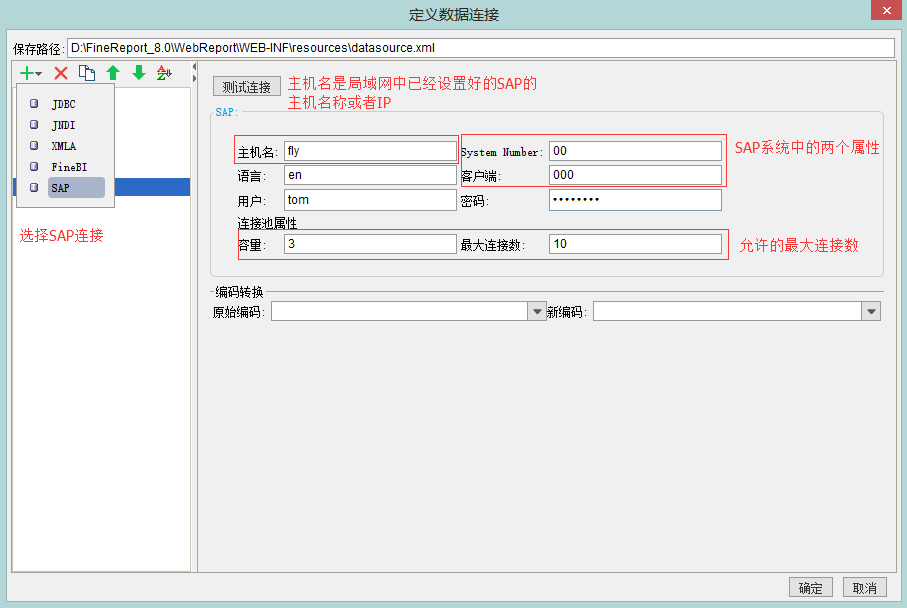Choose JNDI from the connection type menu

pyautogui.click(x=66, y=125)
